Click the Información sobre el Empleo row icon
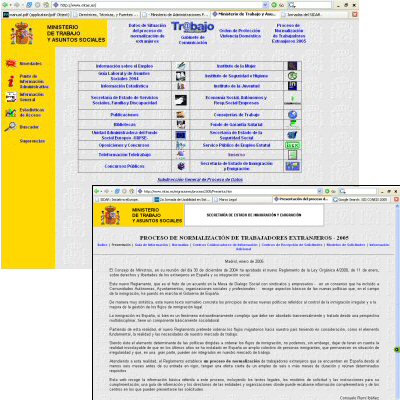Viewport: 400px width, 400px height. 181,66
